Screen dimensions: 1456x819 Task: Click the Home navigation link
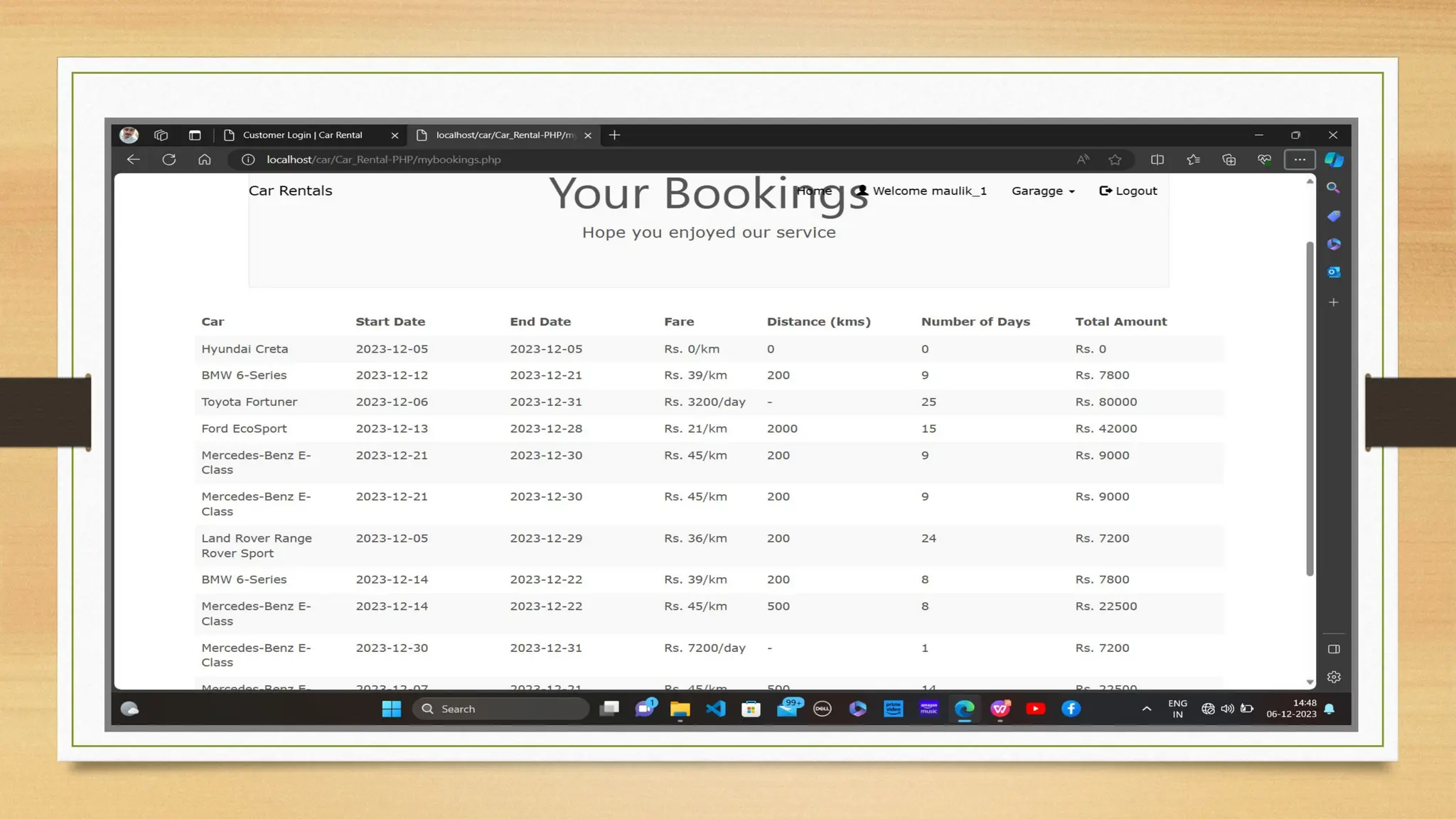[x=814, y=191]
